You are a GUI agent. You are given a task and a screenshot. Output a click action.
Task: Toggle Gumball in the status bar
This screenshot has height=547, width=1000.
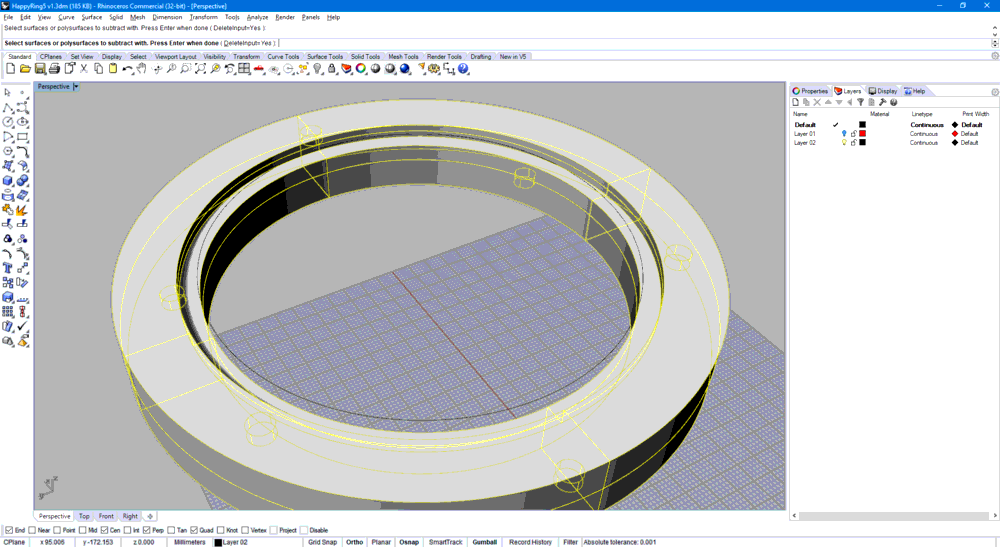[484, 542]
